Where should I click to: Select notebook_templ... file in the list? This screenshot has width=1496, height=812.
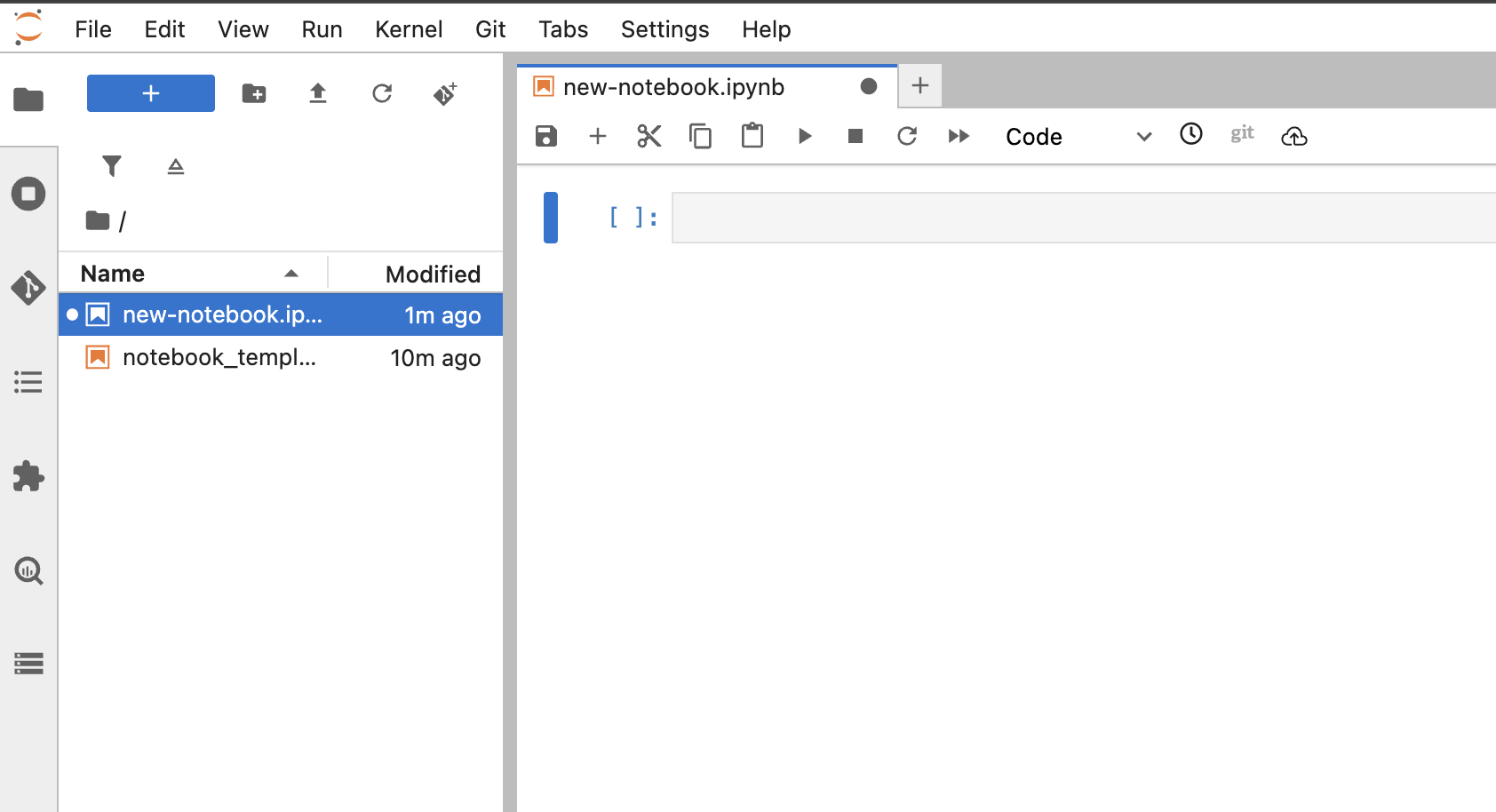(281, 357)
